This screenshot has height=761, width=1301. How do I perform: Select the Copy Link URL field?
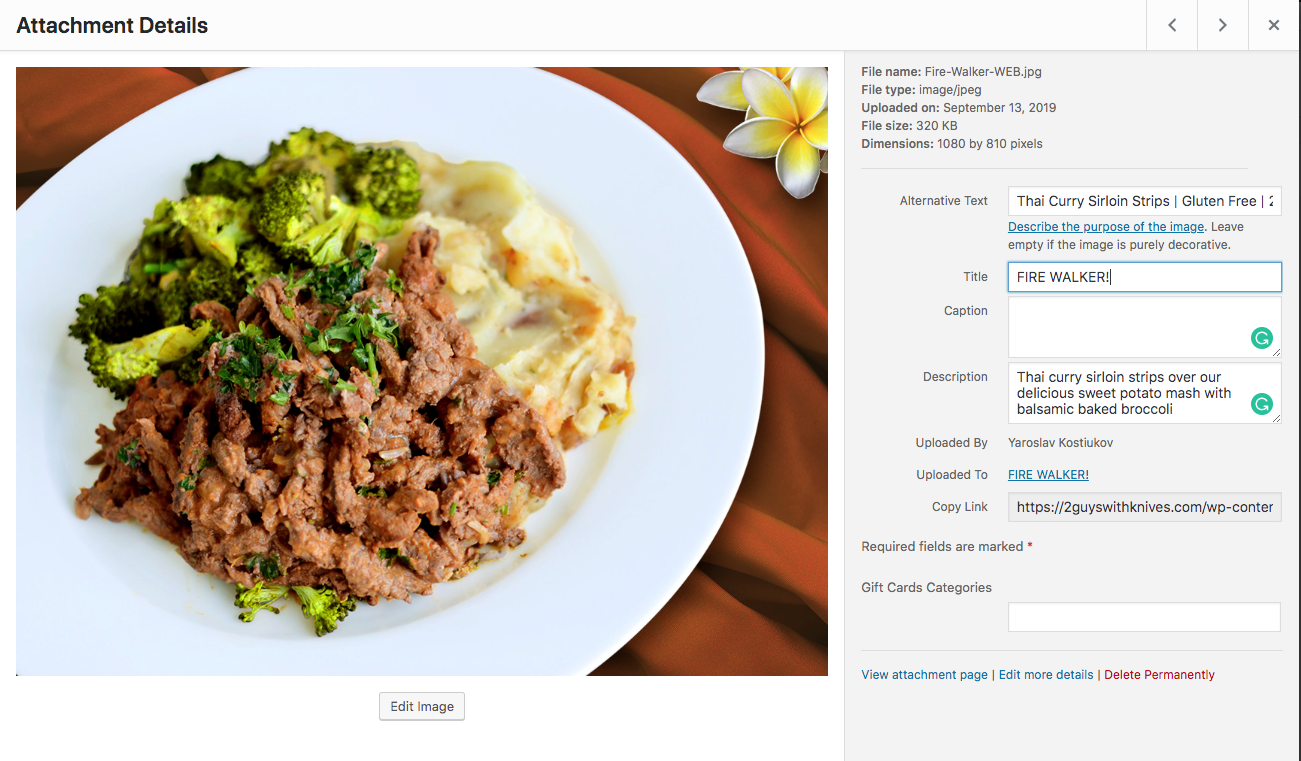click(x=1144, y=507)
